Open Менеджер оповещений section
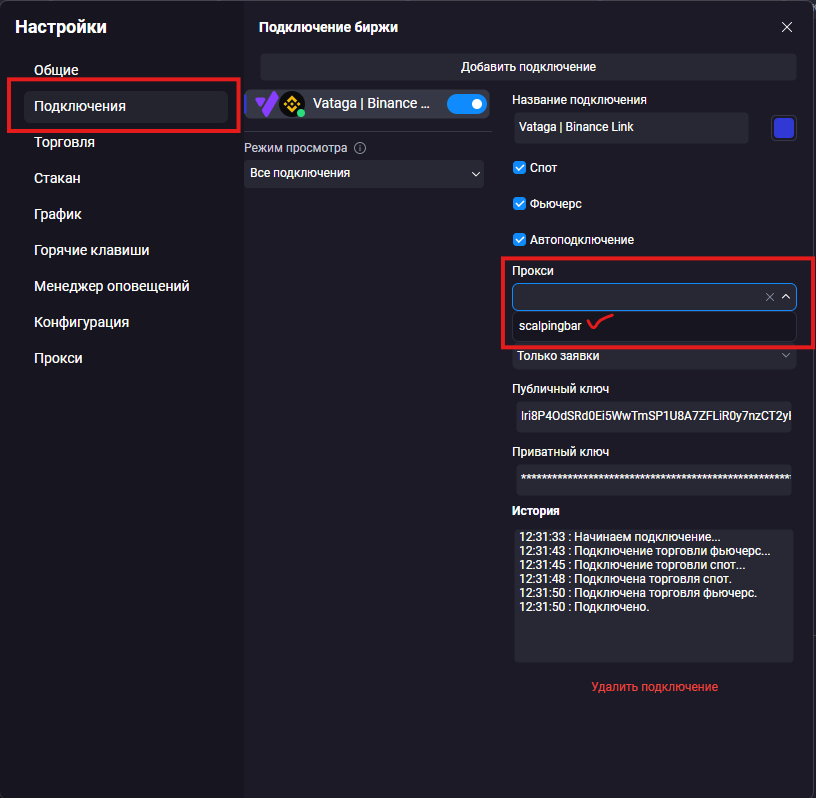Viewport: 816px width, 798px height. [x=112, y=286]
